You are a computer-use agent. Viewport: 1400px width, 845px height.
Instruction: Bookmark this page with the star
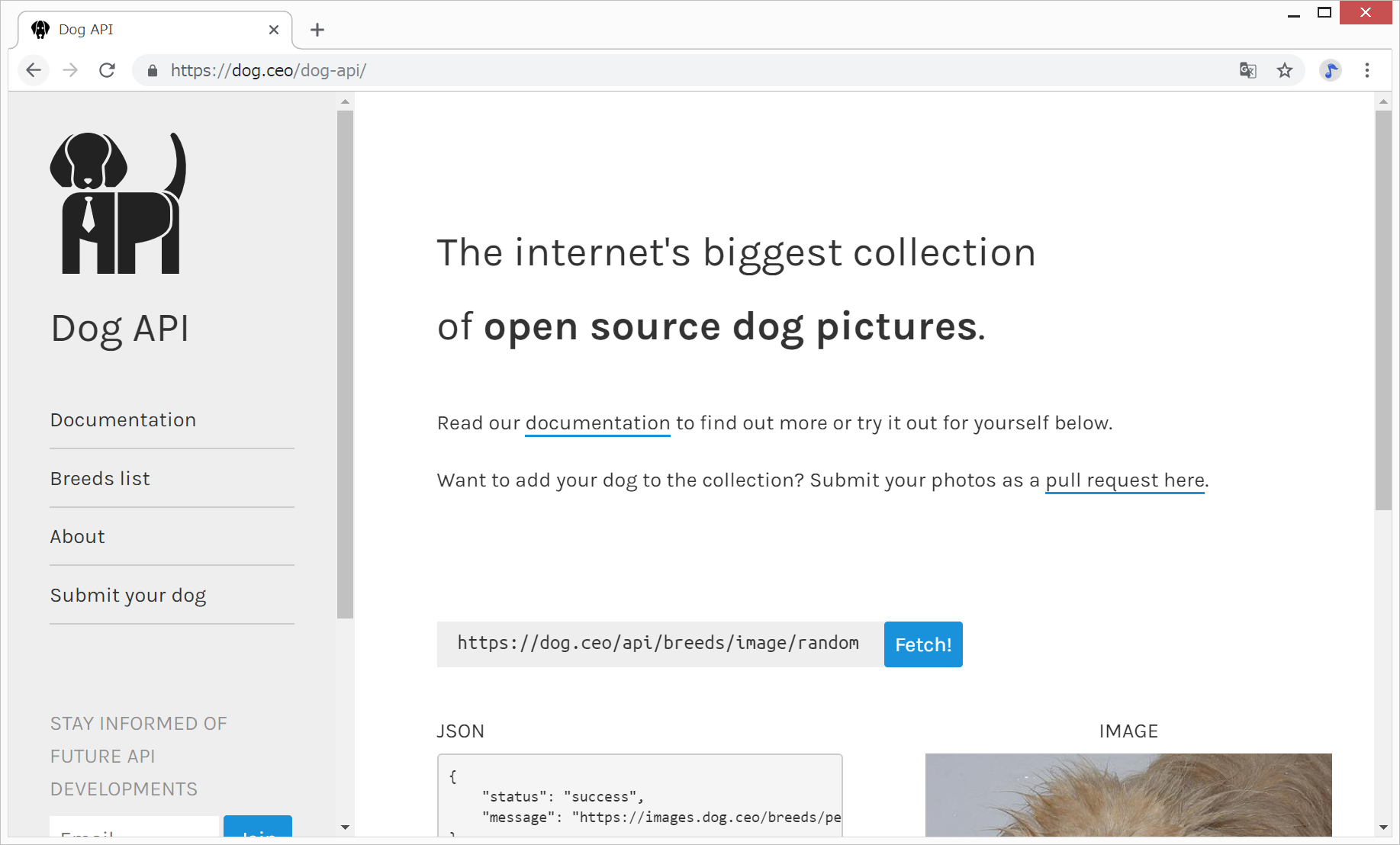[1285, 70]
